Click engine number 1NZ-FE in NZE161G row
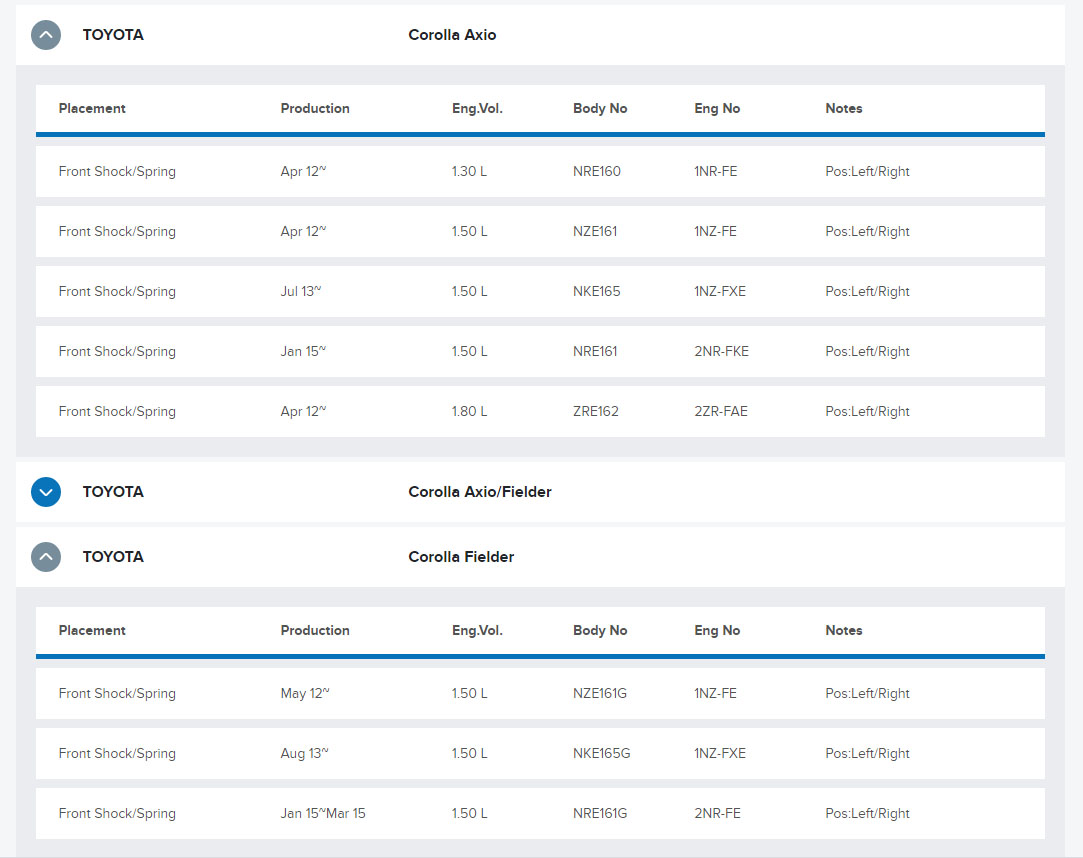 pos(716,694)
